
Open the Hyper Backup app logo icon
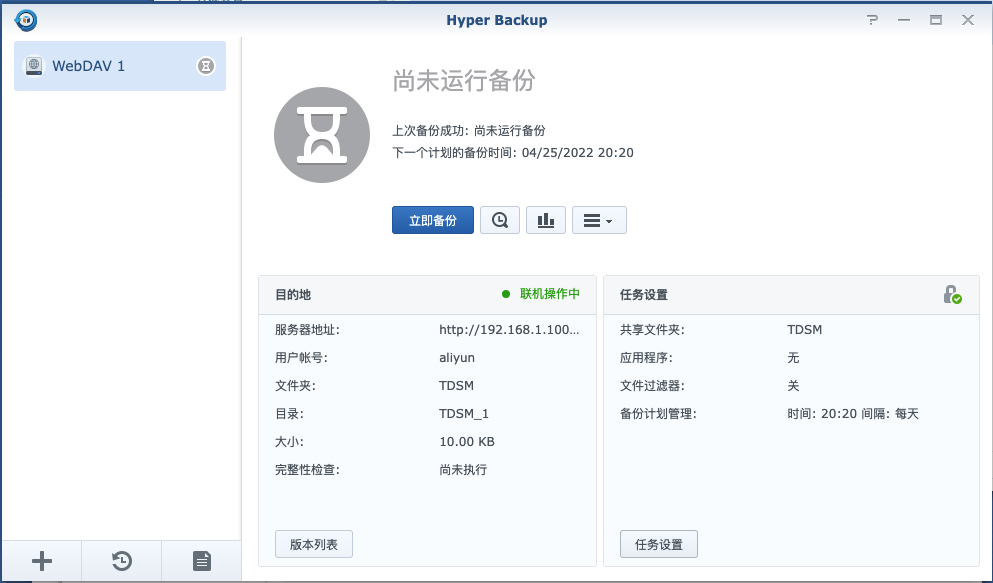pos(26,20)
